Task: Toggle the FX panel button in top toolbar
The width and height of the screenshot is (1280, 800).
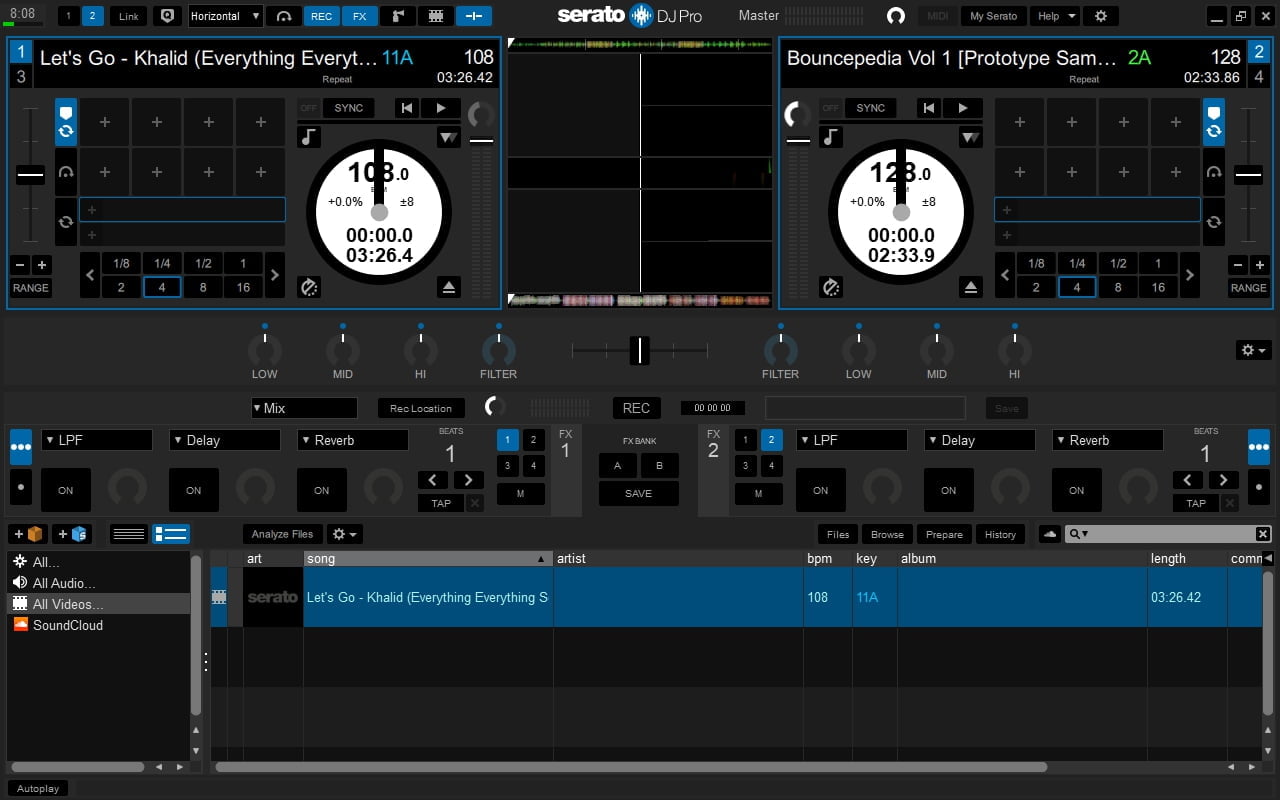Action: 359,16
